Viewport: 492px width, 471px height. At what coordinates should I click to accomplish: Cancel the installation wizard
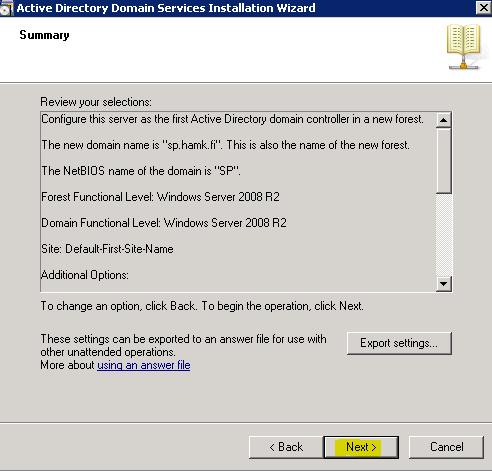(446, 447)
